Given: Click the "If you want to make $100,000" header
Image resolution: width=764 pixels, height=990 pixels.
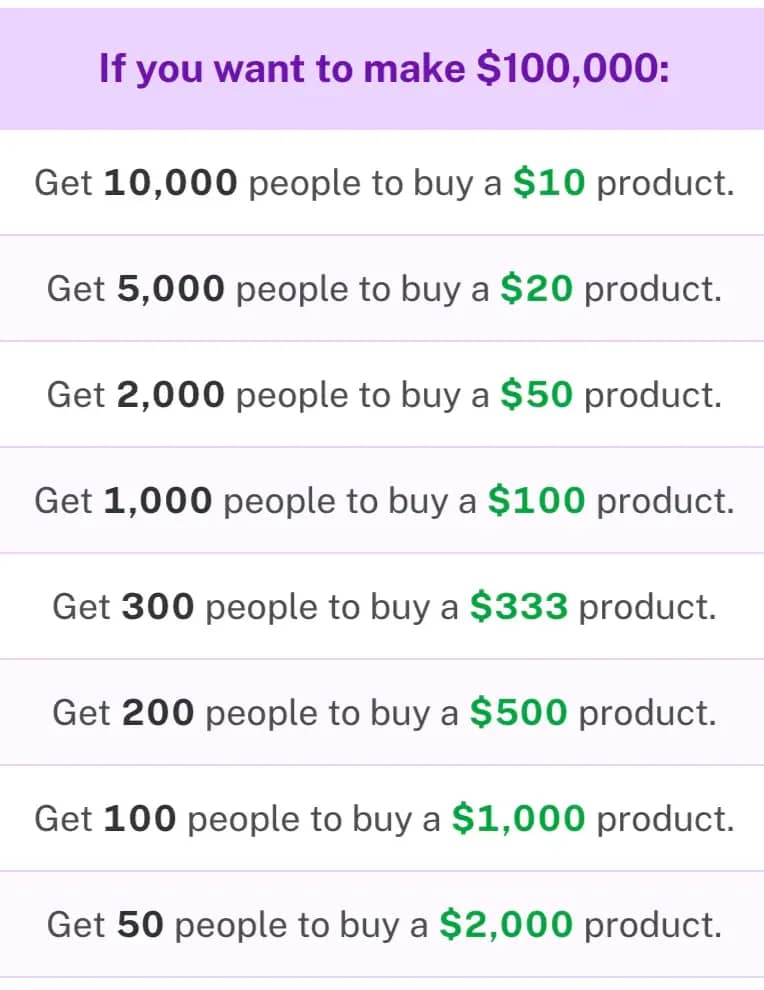Looking at the screenshot, I should pyautogui.click(x=384, y=68).
